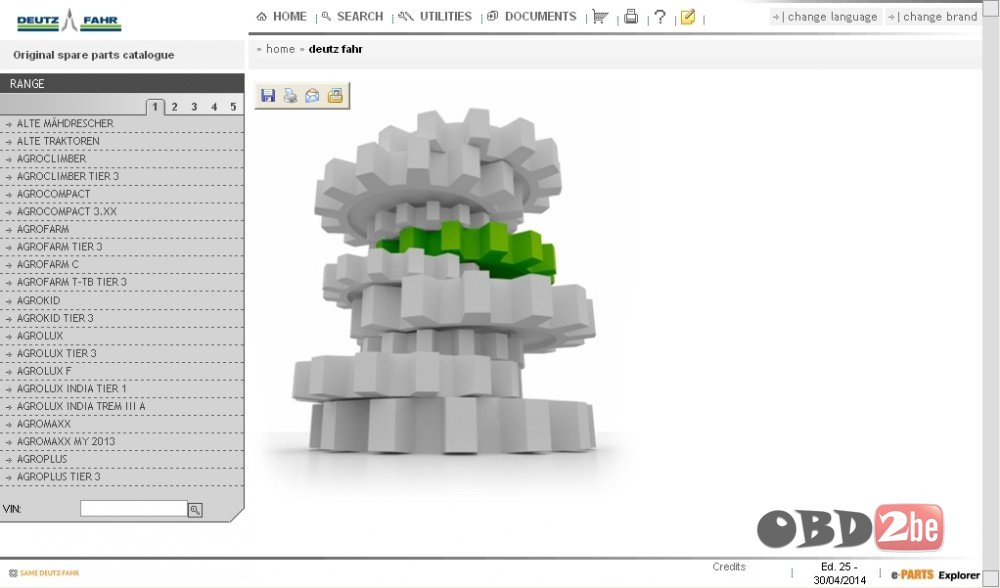Click the change language link
Screen dimensions: 1000x588
pyautogui.click(x=827, y=17)
